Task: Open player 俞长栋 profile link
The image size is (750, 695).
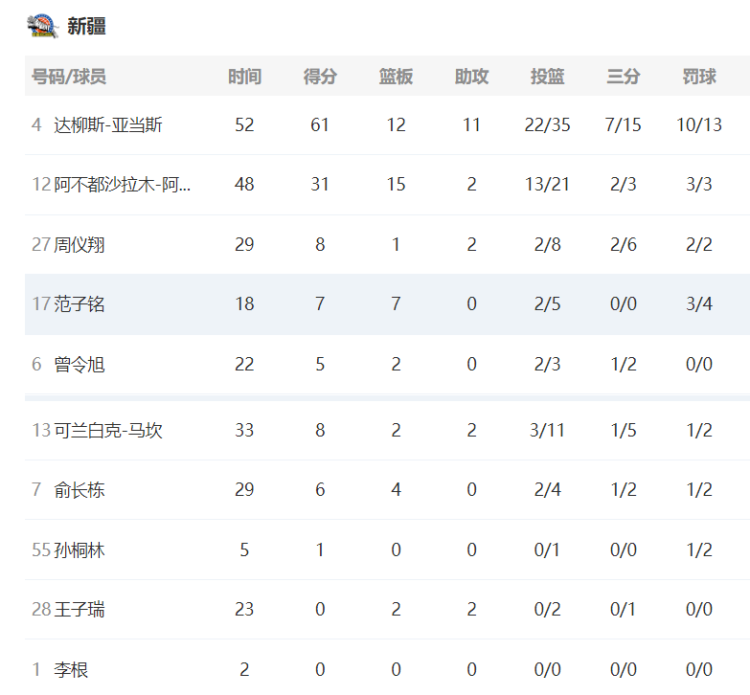Action: point(79,490)
